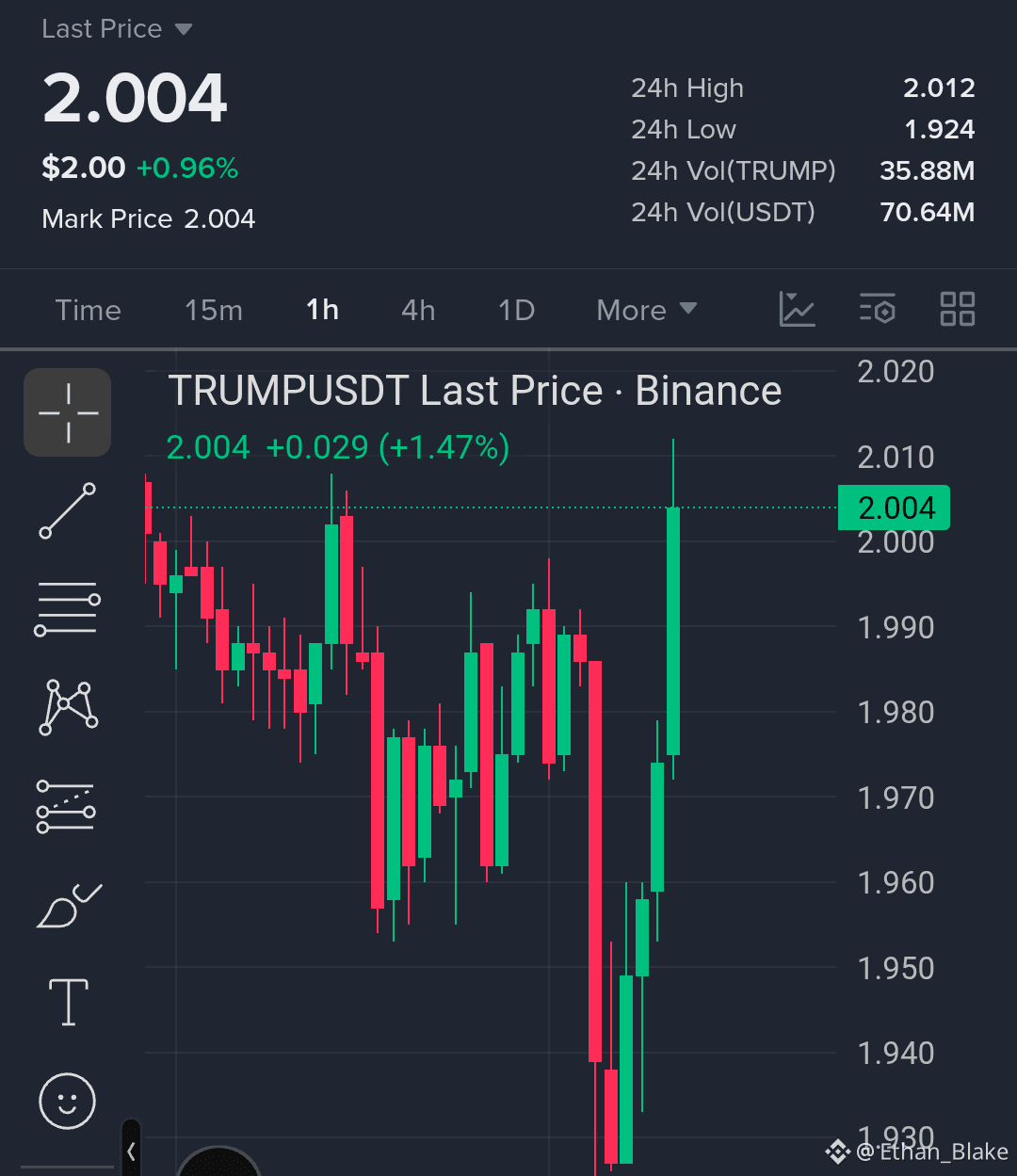This screenshot has width=1017, height=1176.
Task: Choose the horizontal lines (Fib) tool
Action: point(68,608)
